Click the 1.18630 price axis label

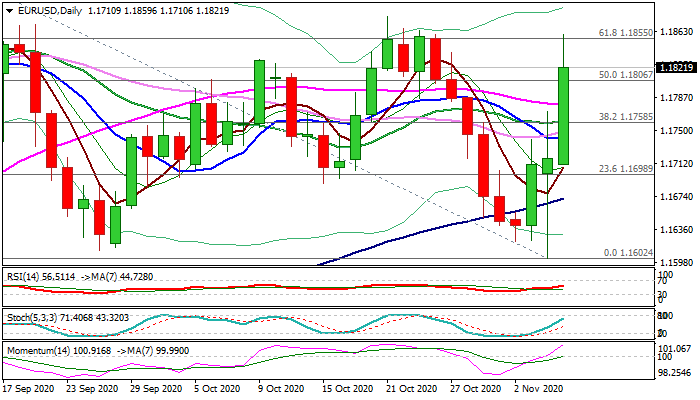coord(677,32)
